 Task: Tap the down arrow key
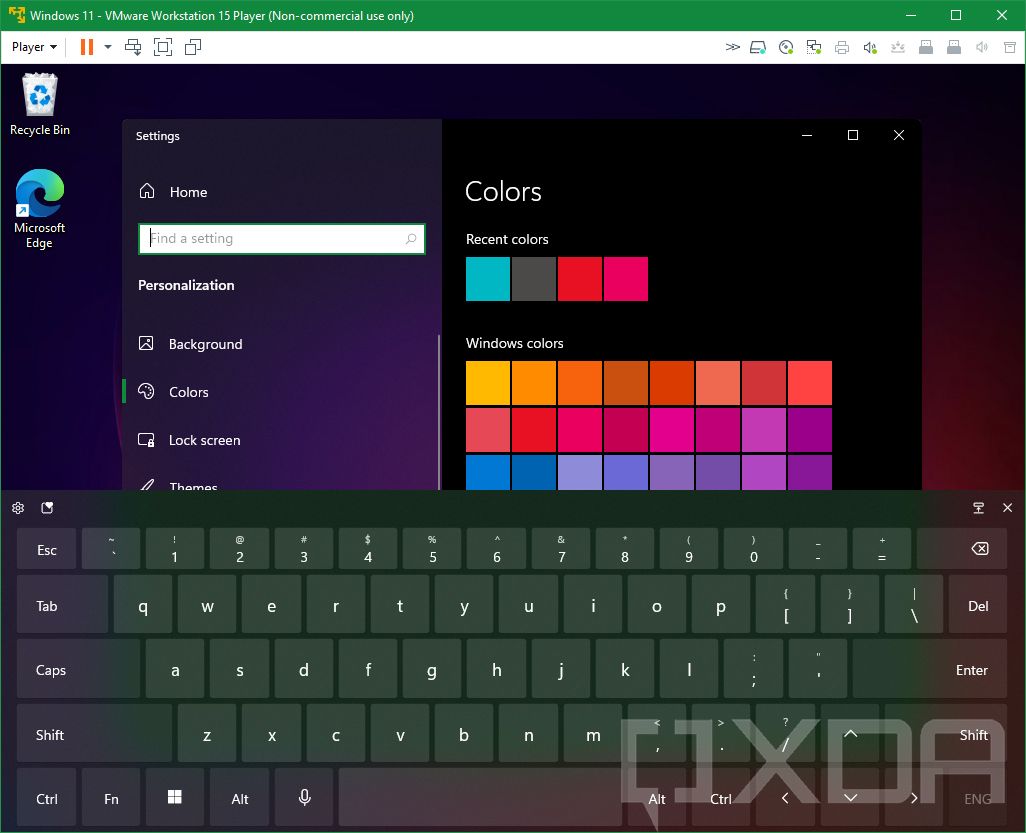point(850,798)
